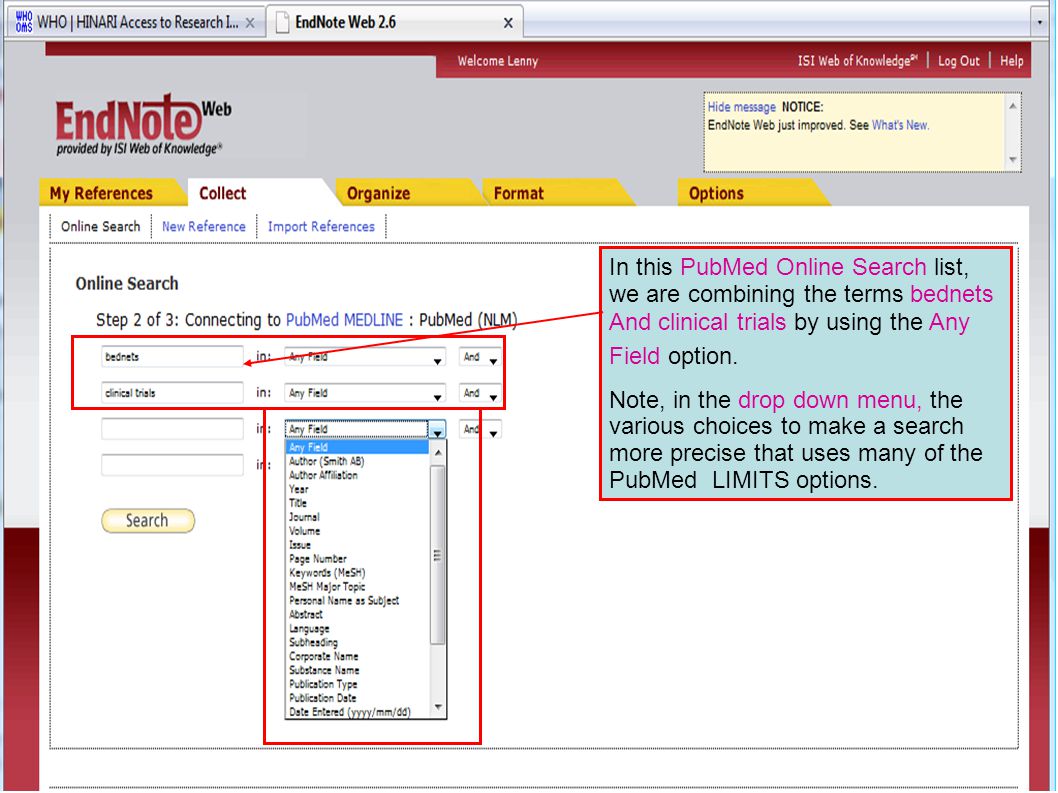Select the EndNote Web 2.6 browser tab
Screen dimensions: 1058x793
point(395,22)
